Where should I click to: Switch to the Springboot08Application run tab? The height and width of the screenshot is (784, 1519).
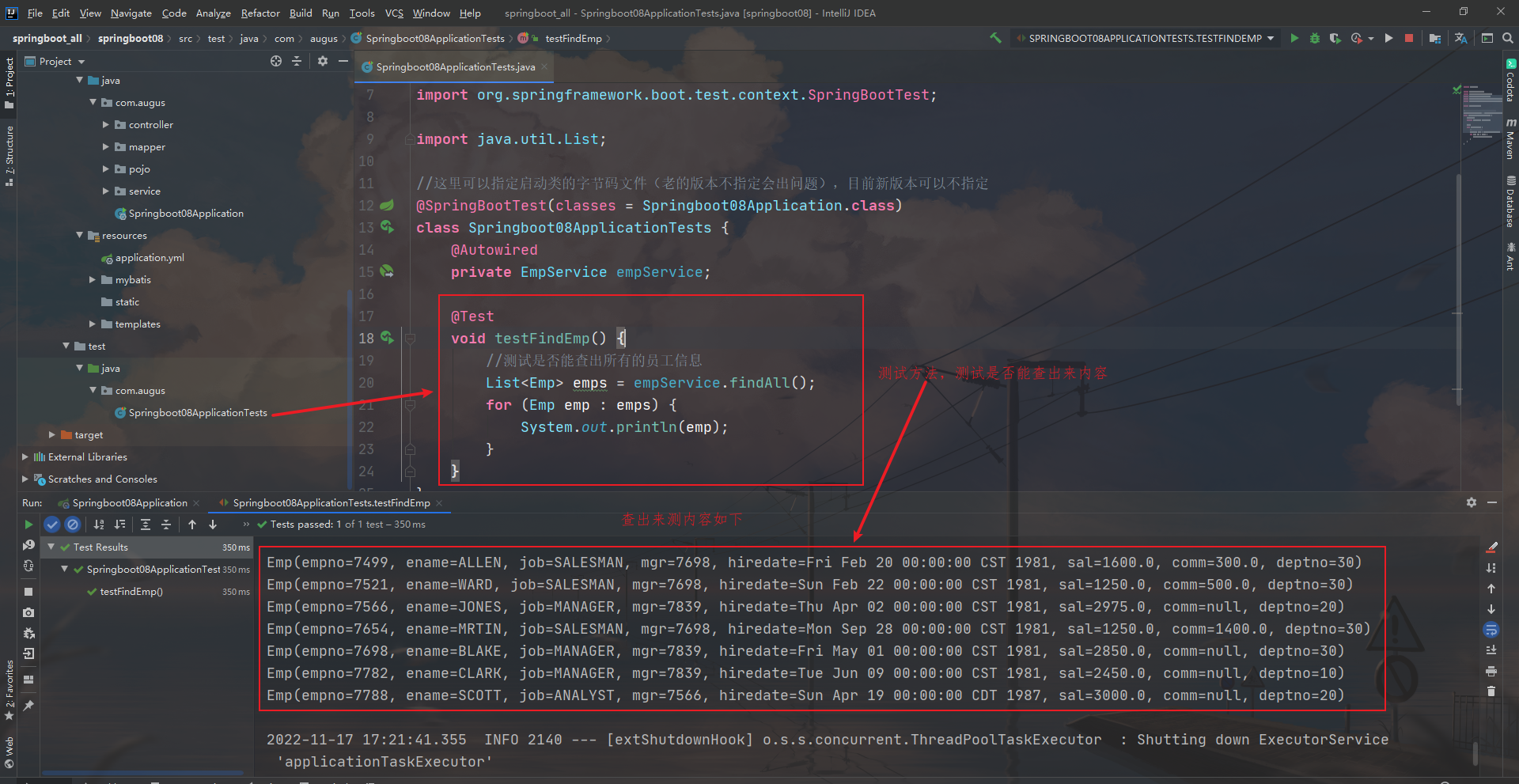click(x=130, y=503)
